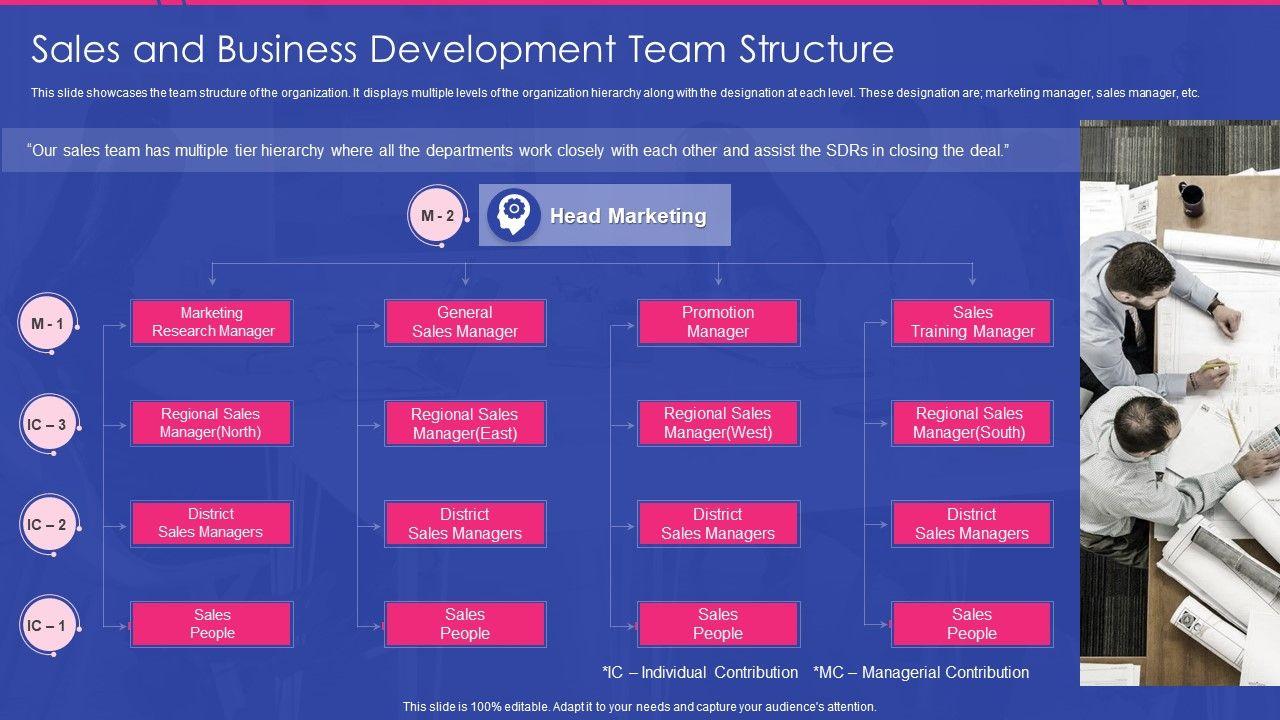Click the Head Marketing brain-gear icon

click(x=514, y=215)
